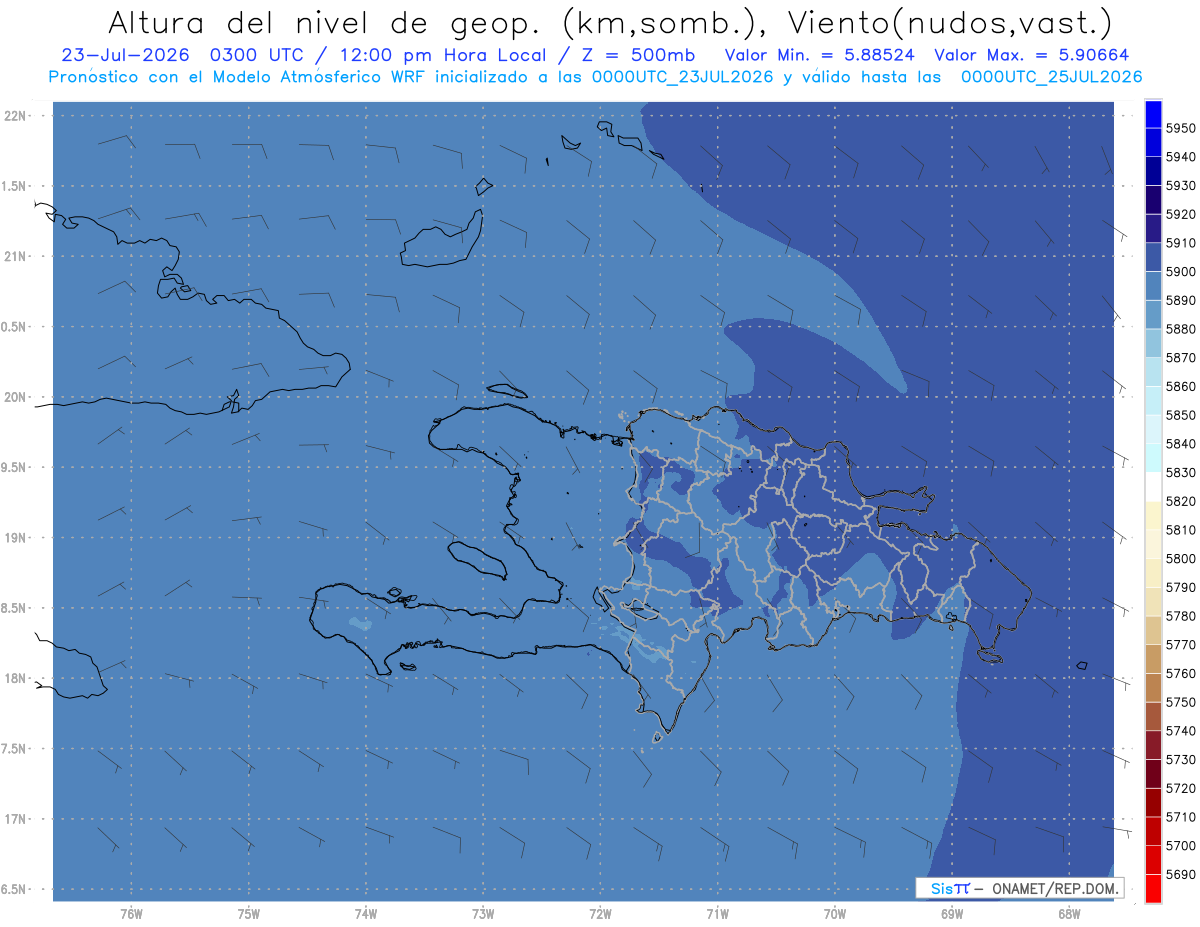Click the 76W longitude tick label
The image size is (1200, 927).
[131, 913]
